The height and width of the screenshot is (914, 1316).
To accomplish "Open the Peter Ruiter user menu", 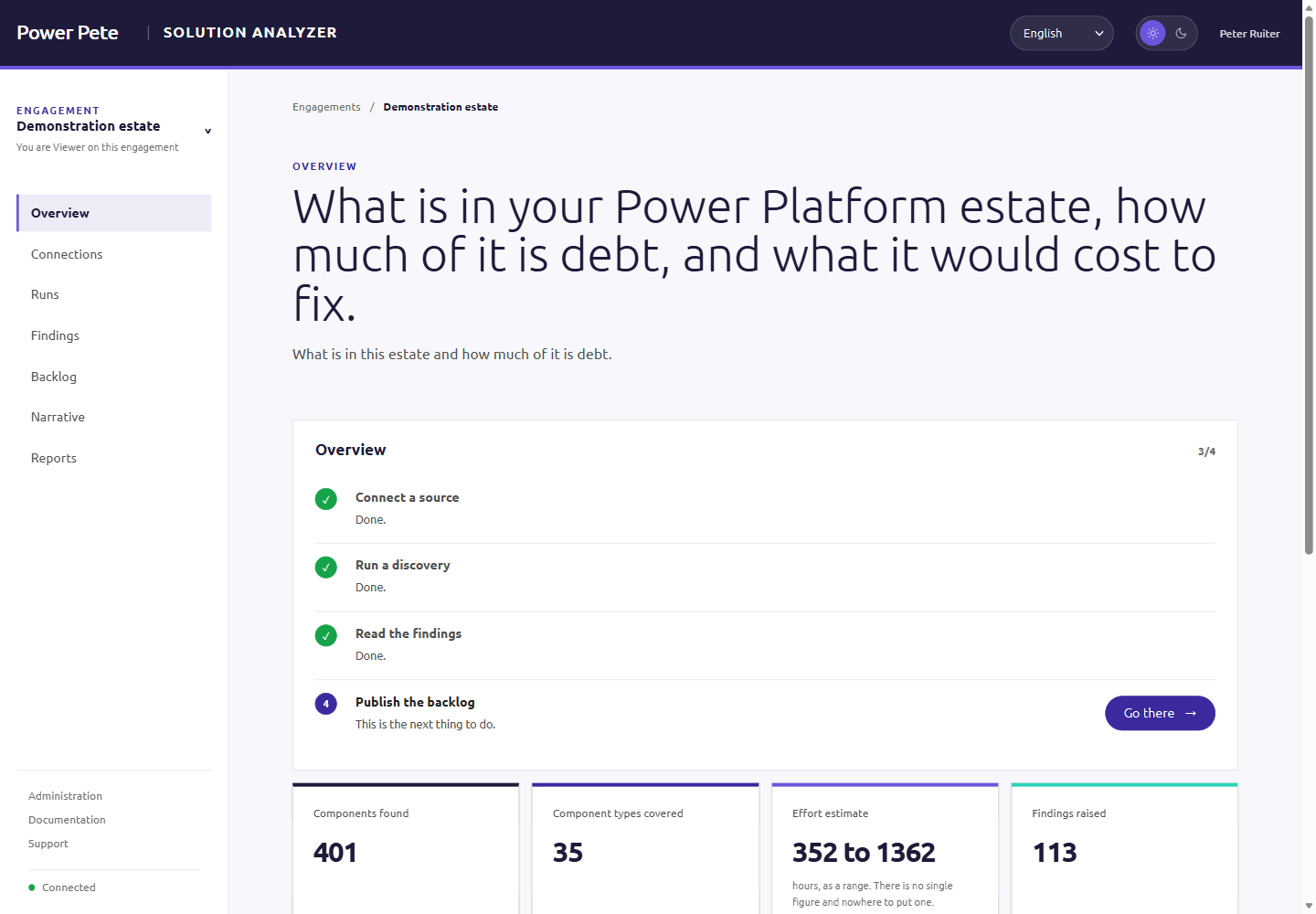I will point(1249,34).
